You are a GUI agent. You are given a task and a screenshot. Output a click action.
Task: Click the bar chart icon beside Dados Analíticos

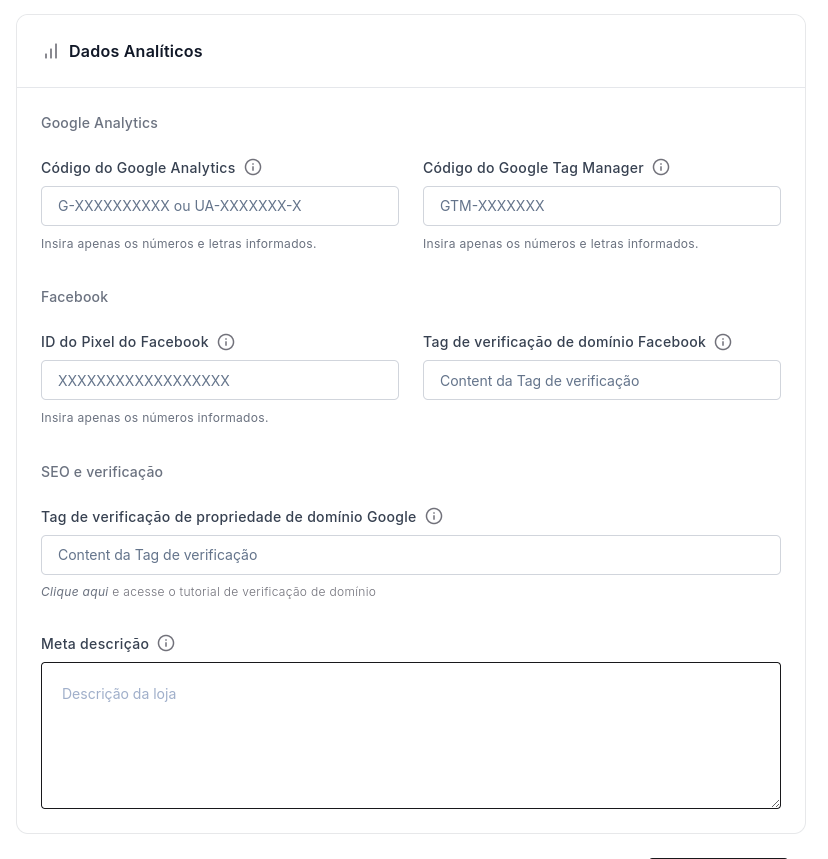51,52
